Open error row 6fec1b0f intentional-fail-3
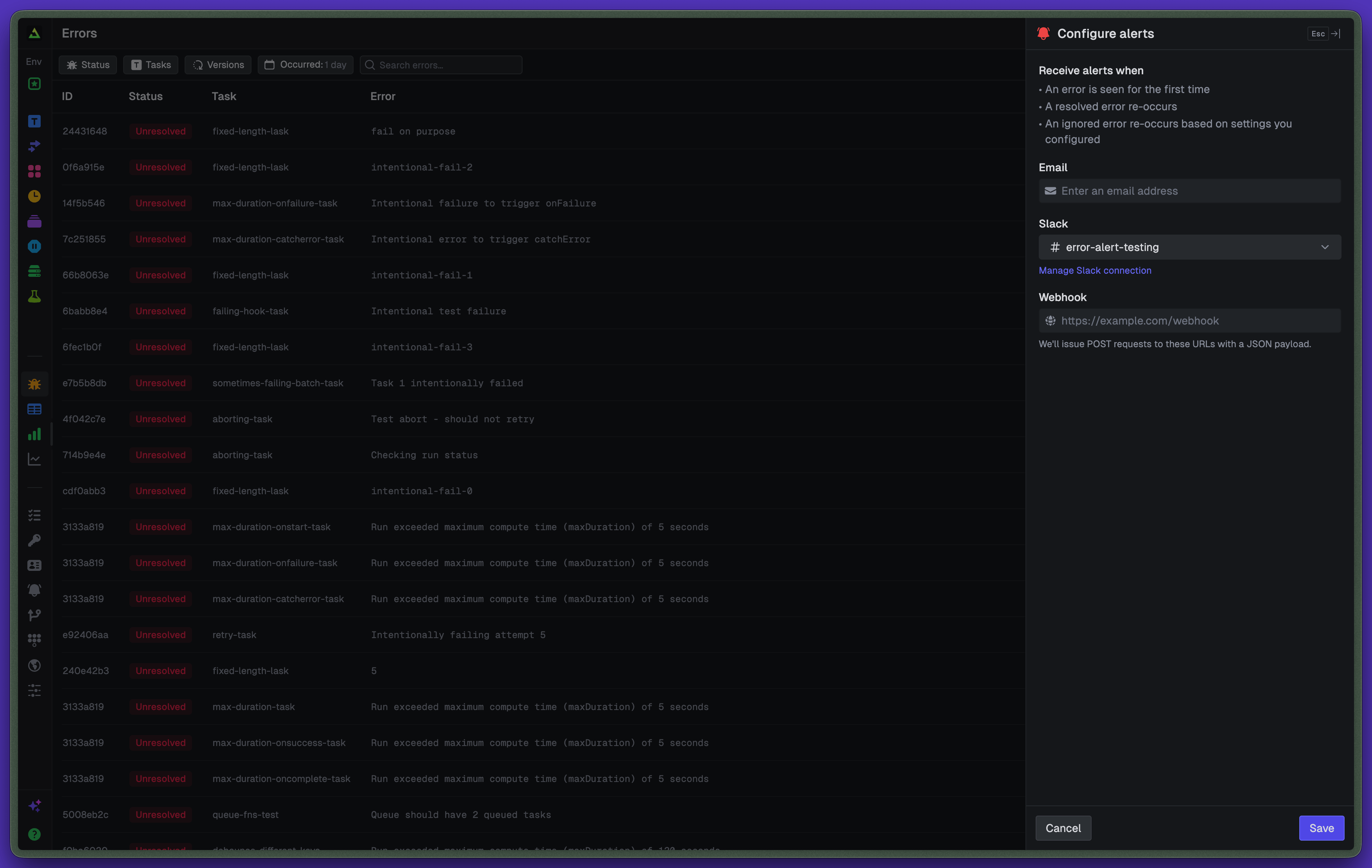This screenshot has width=1372, height=868. click(x=539, y=347)
